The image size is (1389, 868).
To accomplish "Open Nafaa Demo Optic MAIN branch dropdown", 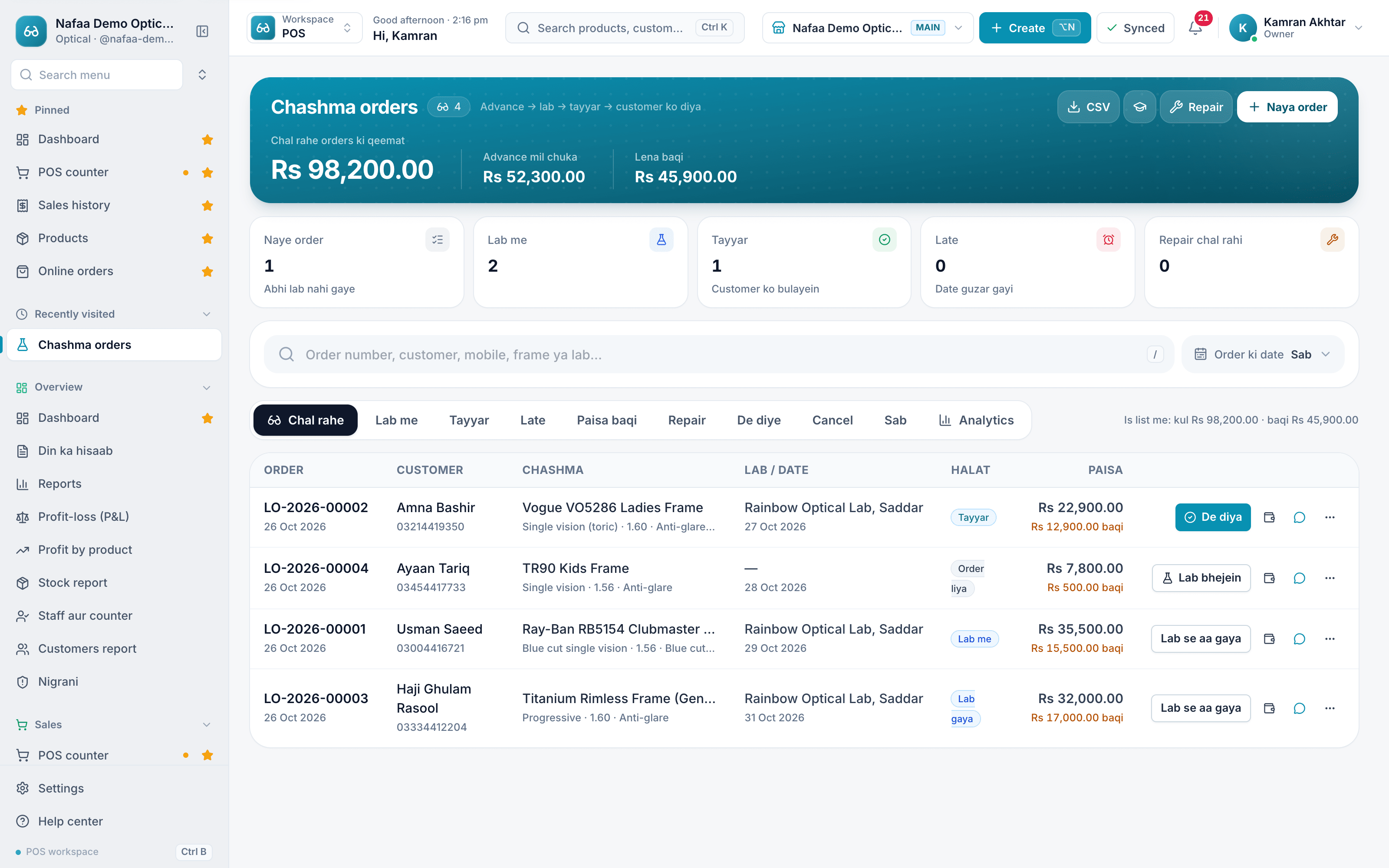I will coord(867,27).
